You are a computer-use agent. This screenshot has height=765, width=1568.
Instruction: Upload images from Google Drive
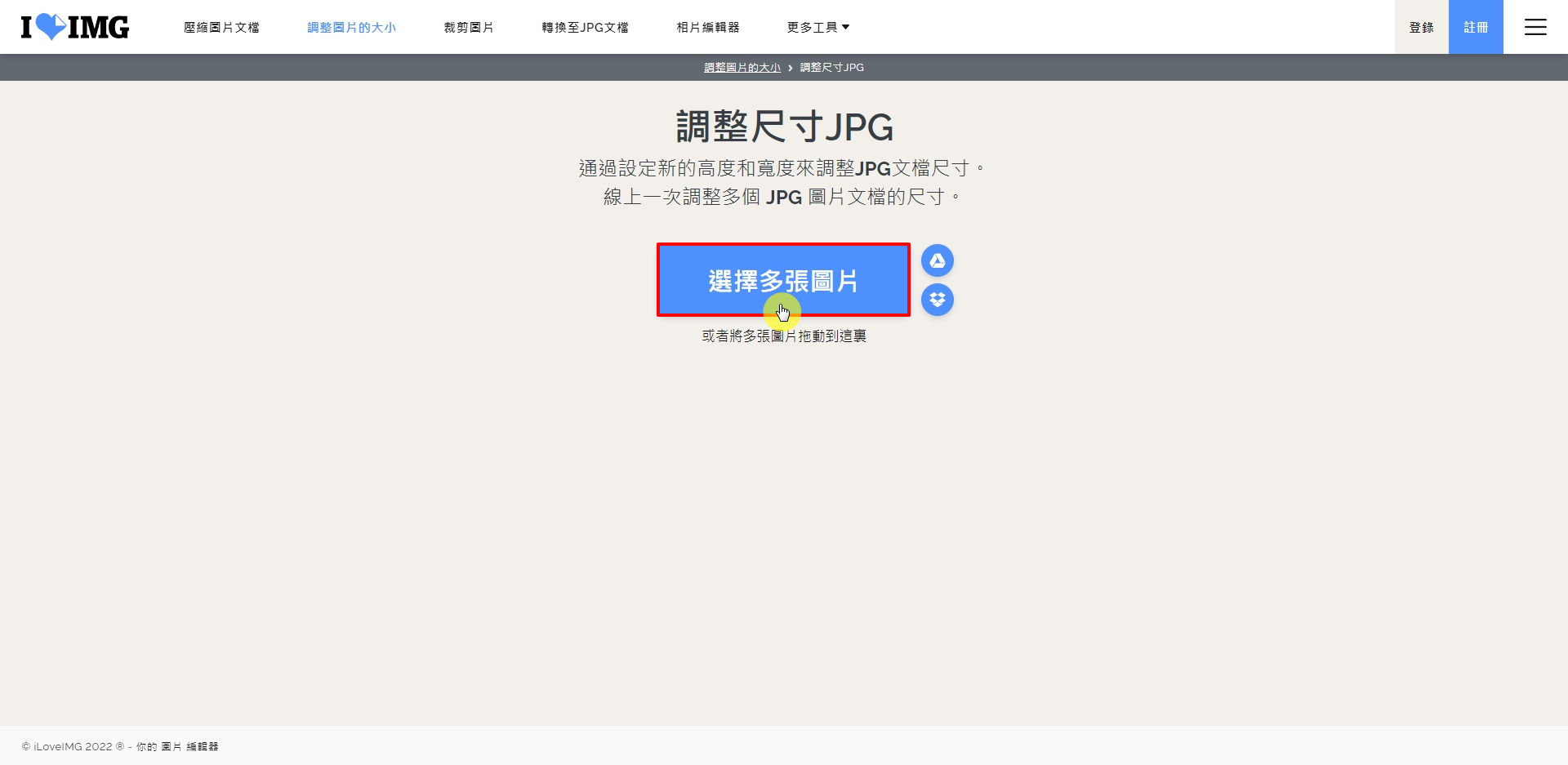pyautogui.click(x=937, y=260)
